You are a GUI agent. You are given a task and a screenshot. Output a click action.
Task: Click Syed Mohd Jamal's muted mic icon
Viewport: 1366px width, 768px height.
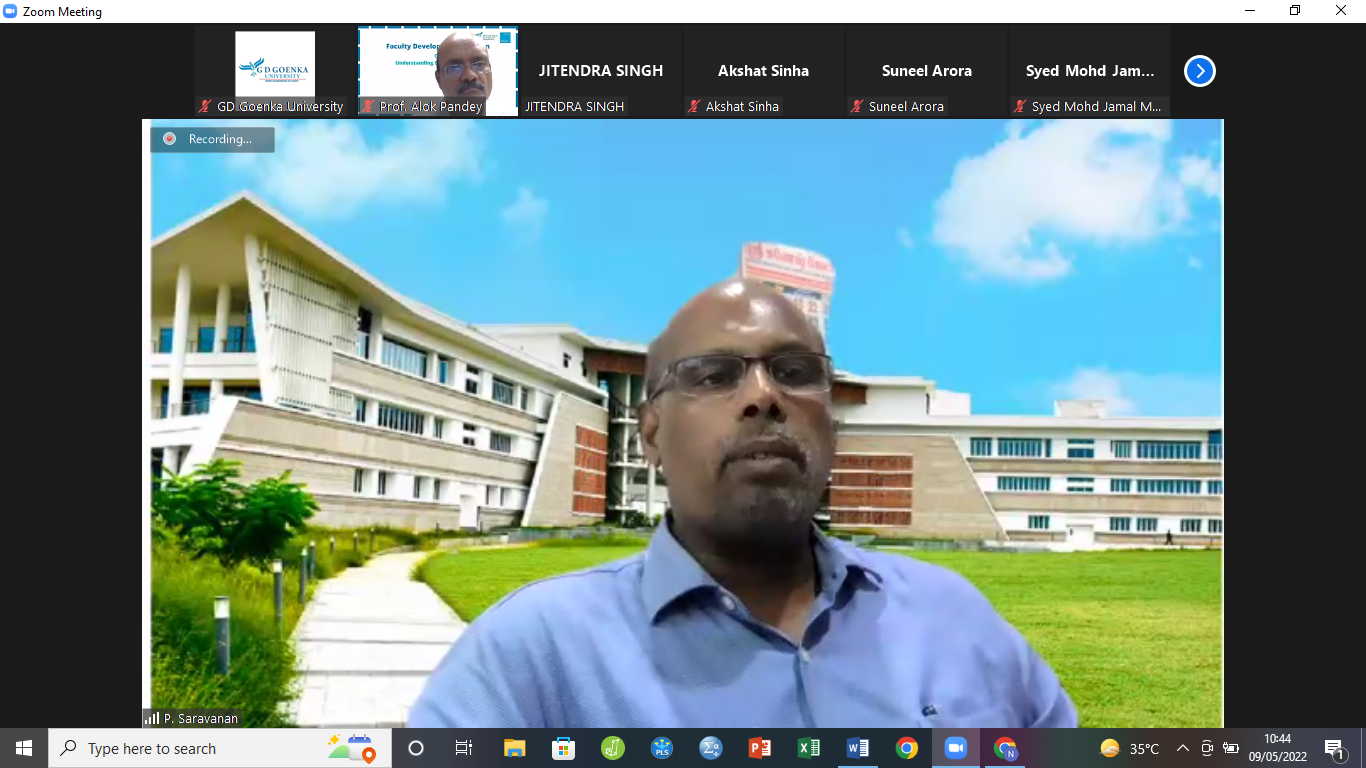coord(1020,106)
